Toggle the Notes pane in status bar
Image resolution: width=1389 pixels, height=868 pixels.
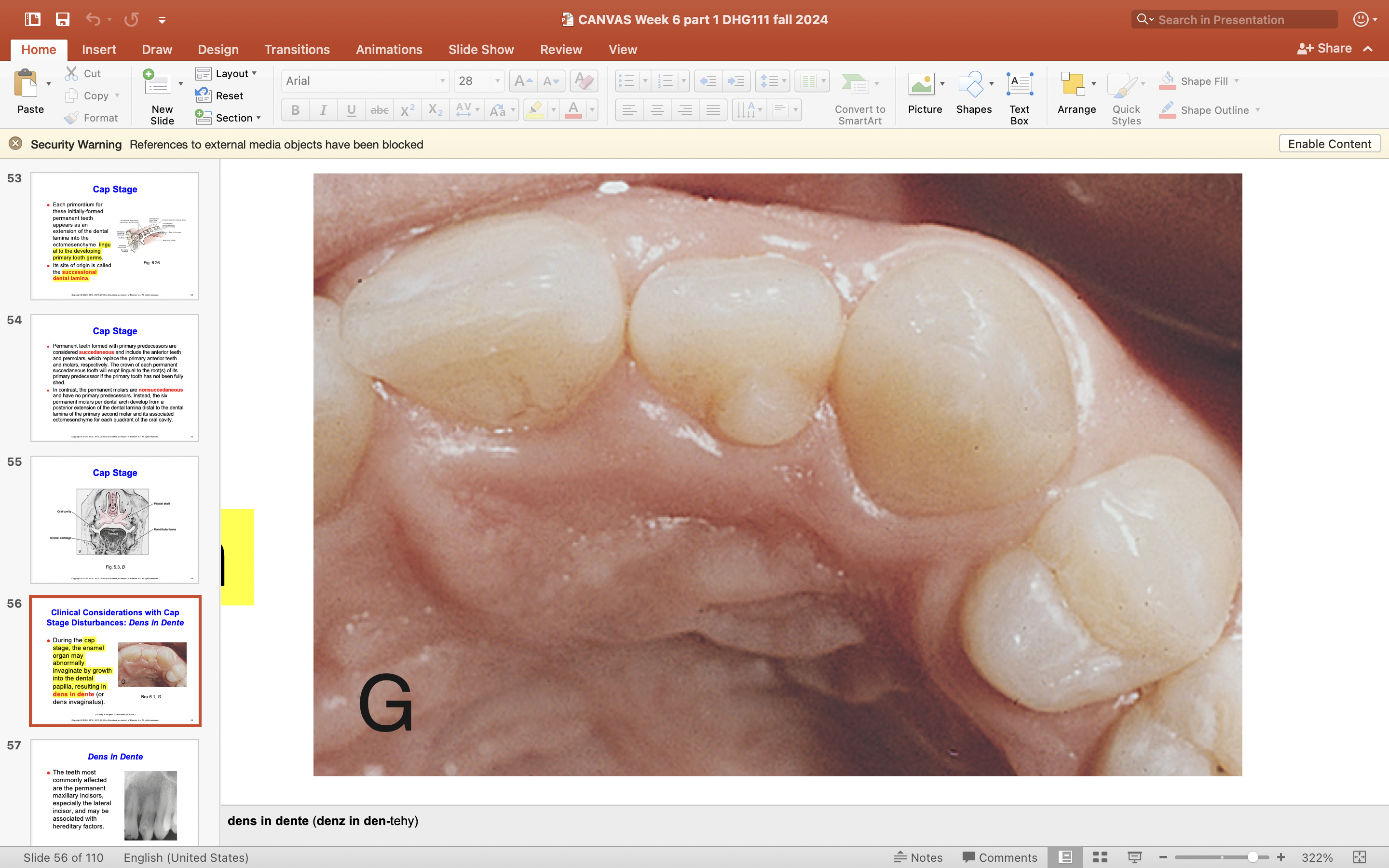tap(918, 857)
